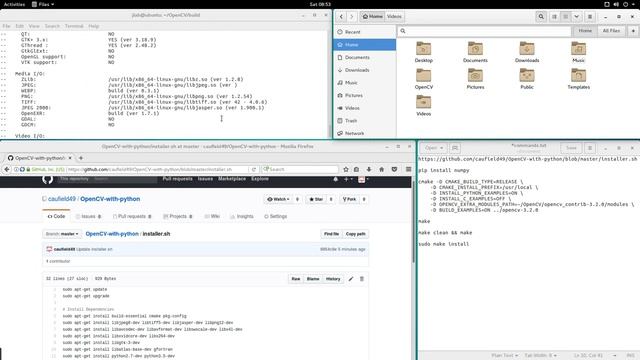
Task: Open GitHub notifications bell
Action: pyautogui.click(x=336, y=179)
